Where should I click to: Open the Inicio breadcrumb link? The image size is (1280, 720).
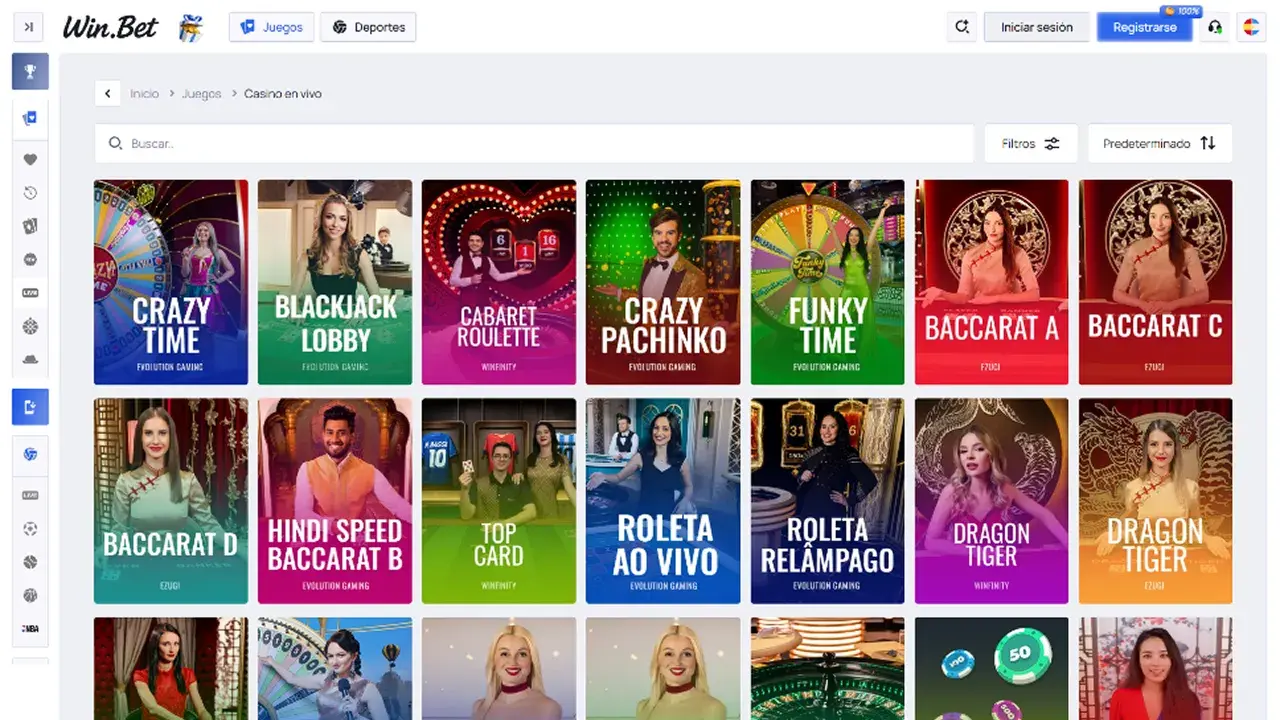[145, 94]
